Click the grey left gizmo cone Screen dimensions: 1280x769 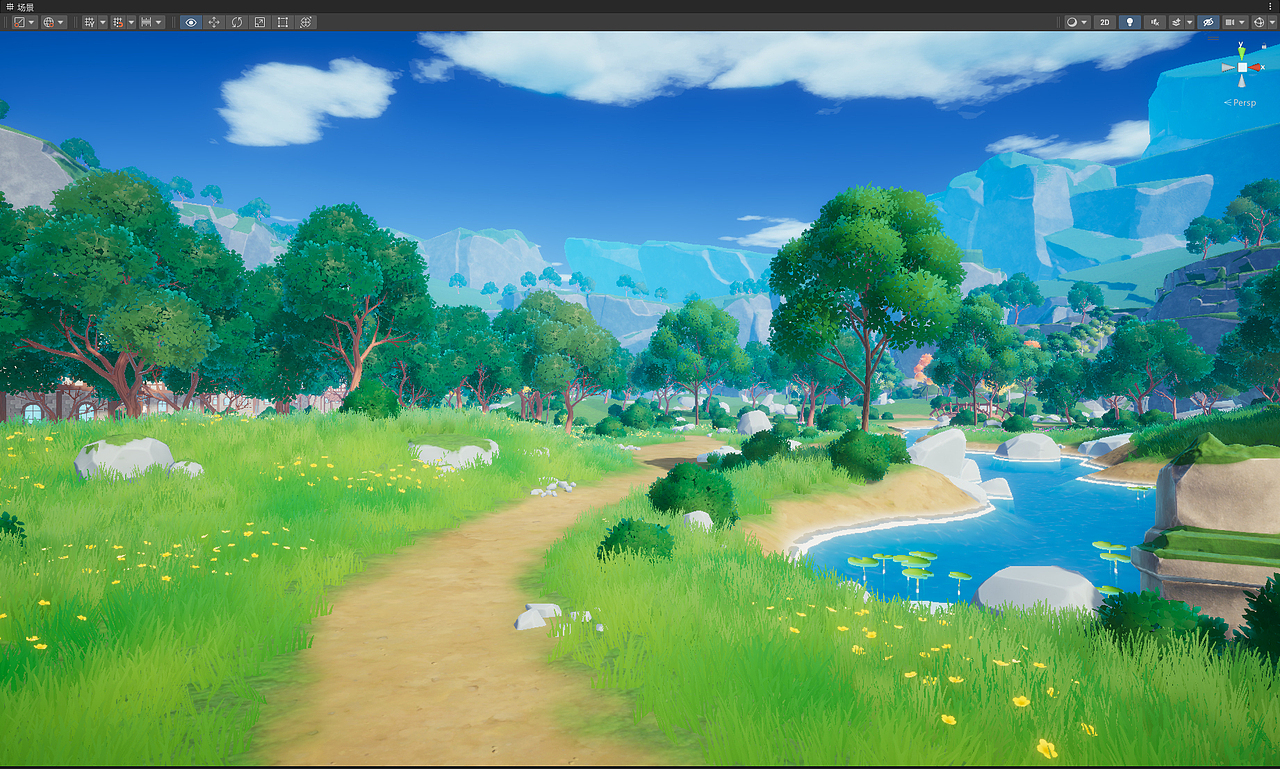pos(1228,67)
